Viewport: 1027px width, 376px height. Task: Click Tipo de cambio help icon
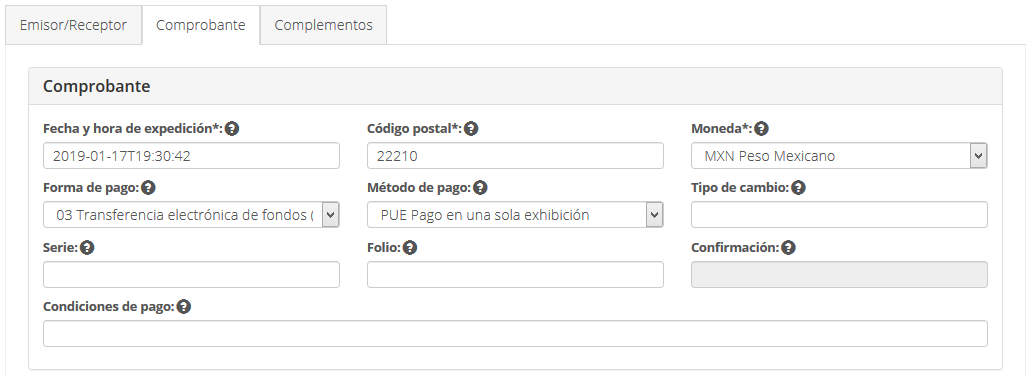[798, 188]
